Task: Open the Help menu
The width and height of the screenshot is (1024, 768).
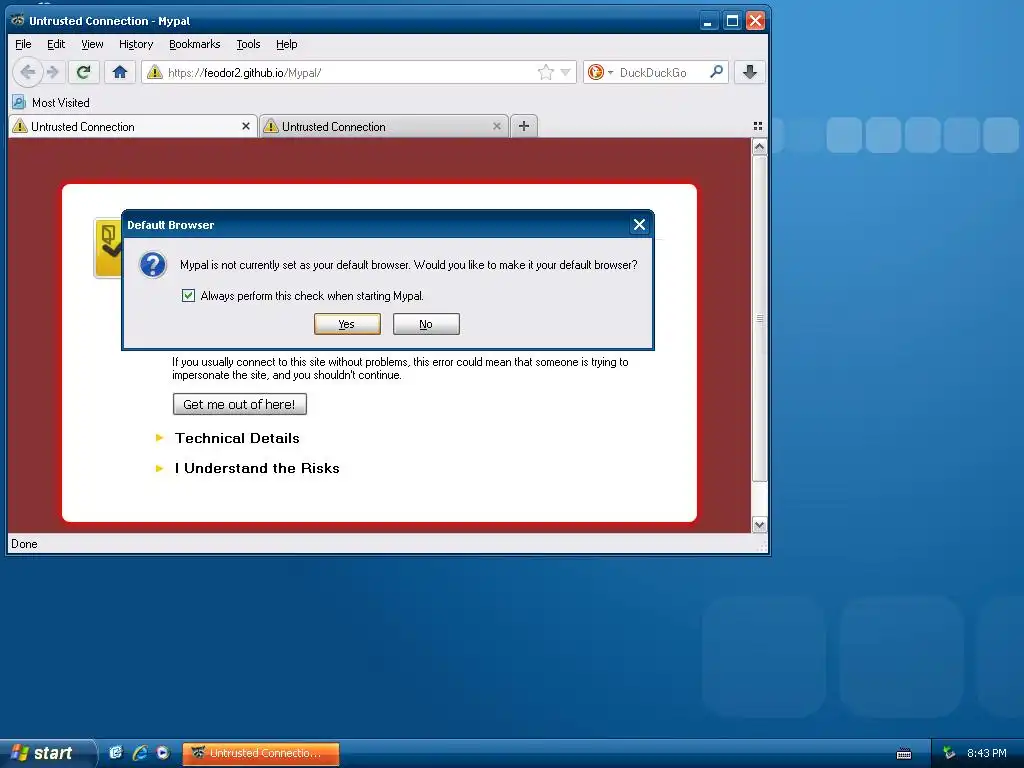Action: coord(286,44)
